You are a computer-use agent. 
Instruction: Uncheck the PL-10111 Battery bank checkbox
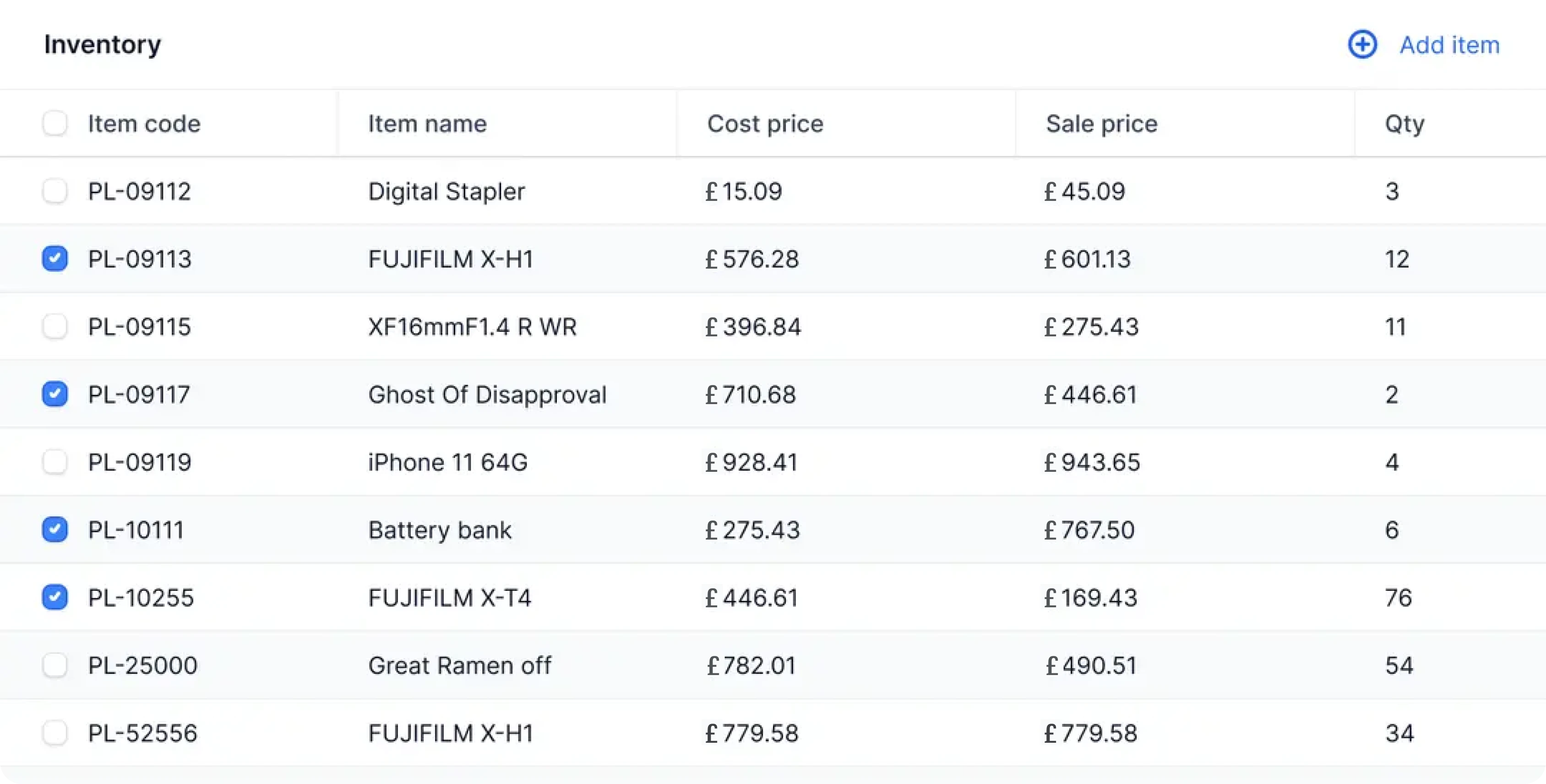click(54, 530)
